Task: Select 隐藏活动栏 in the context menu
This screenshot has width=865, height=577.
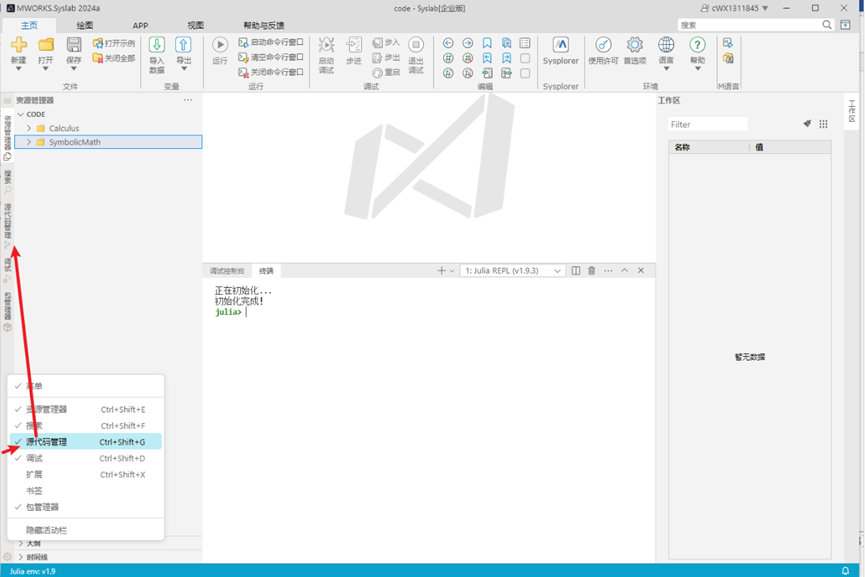Action: click(86, 530)
